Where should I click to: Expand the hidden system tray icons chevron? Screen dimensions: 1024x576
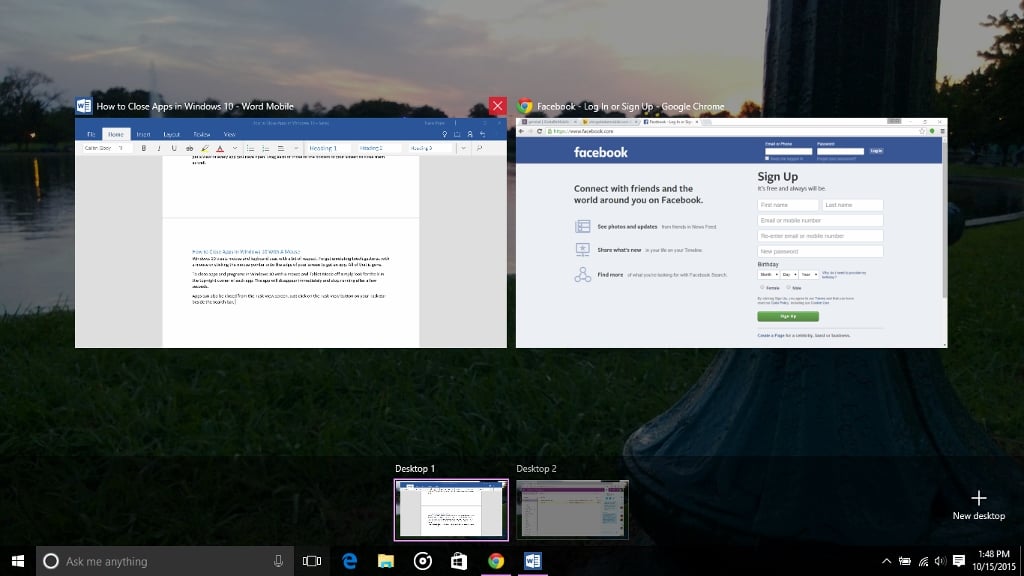click(886, 561)
